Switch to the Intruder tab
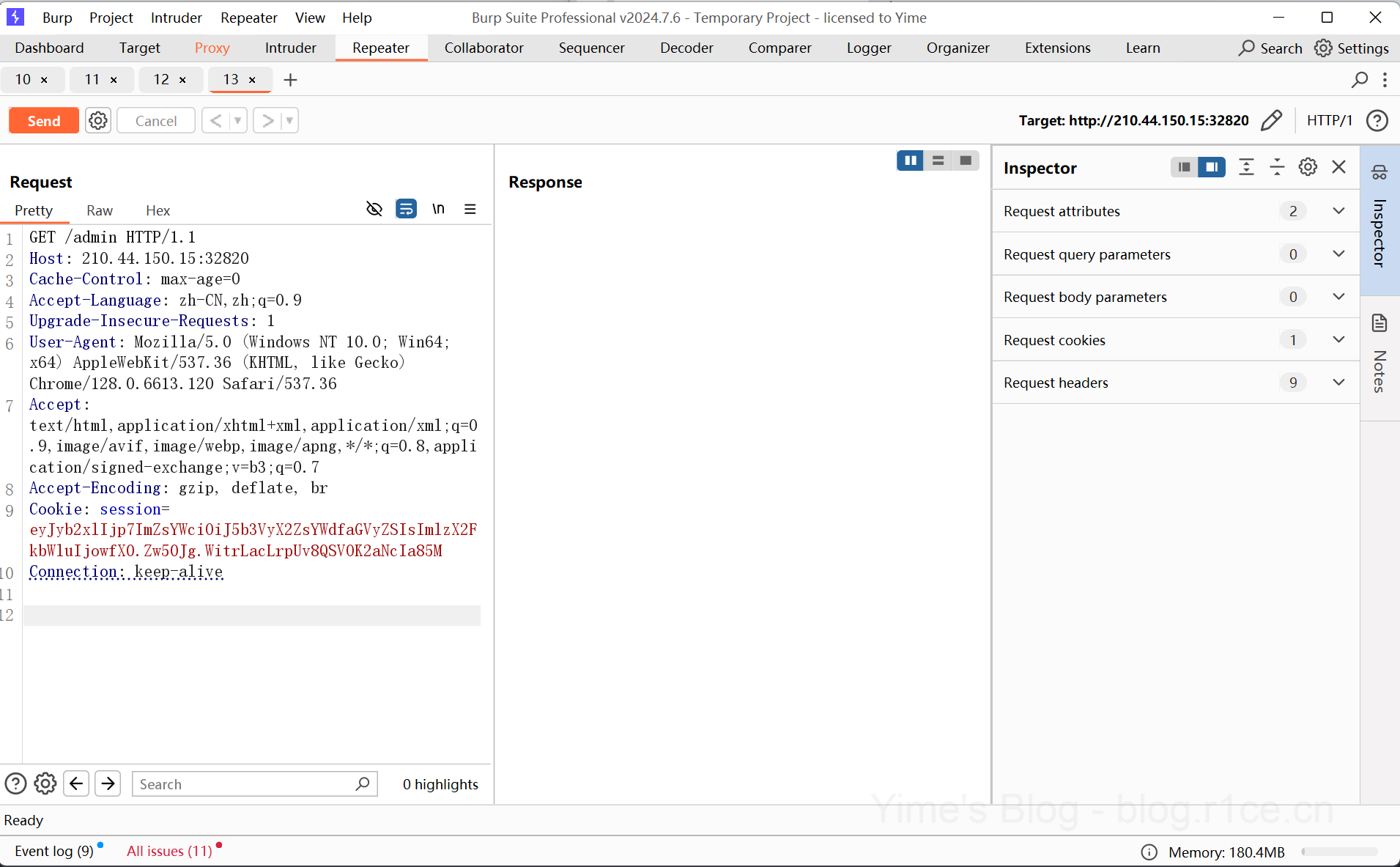1400x867 pixels. tap(290, 48)
